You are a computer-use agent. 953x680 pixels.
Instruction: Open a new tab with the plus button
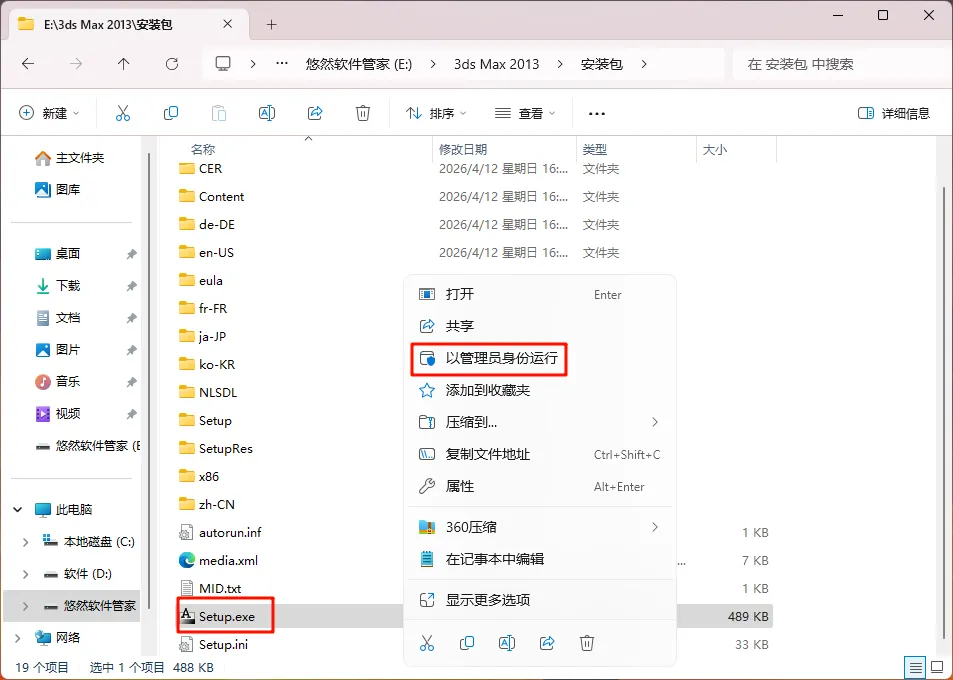(272, 24)
